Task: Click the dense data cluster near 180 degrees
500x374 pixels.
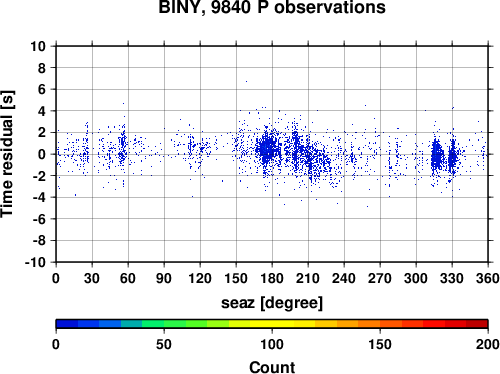Action: point(268,149)
